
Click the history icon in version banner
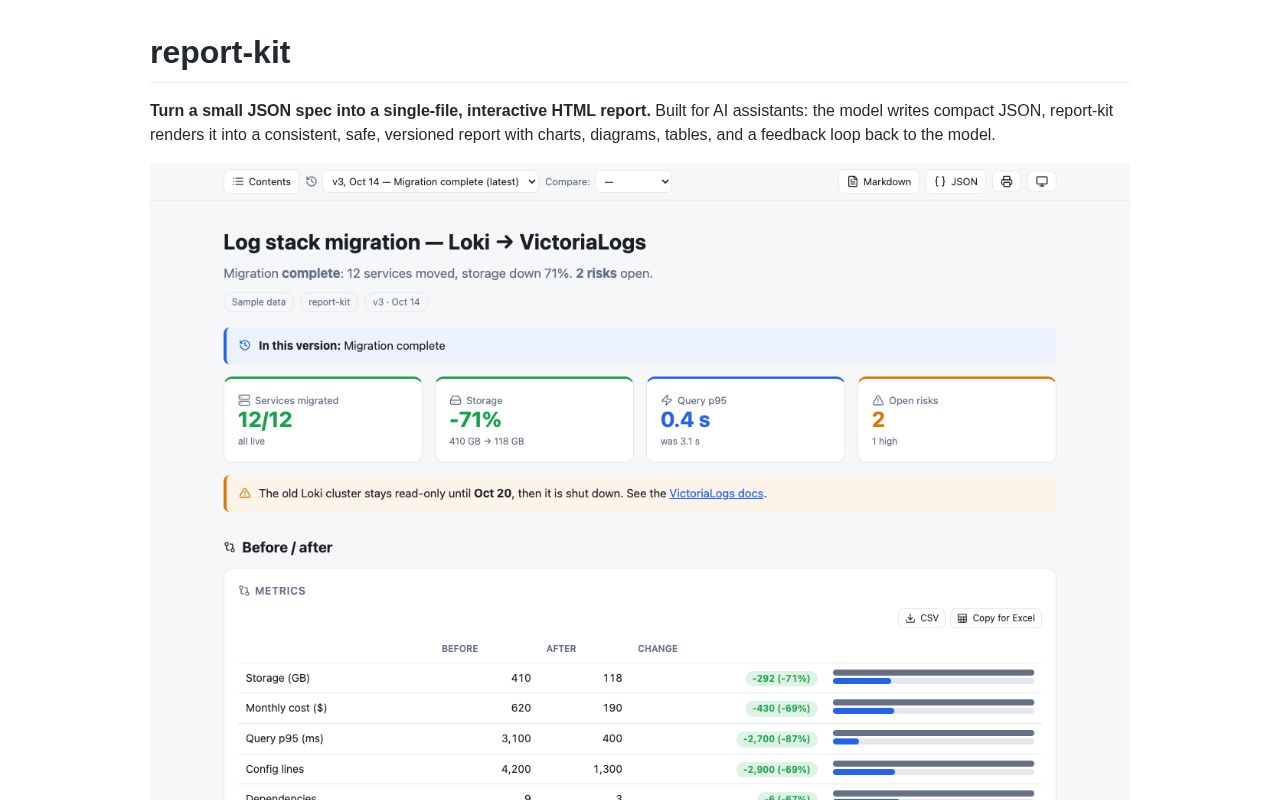(x=245, y=345)
